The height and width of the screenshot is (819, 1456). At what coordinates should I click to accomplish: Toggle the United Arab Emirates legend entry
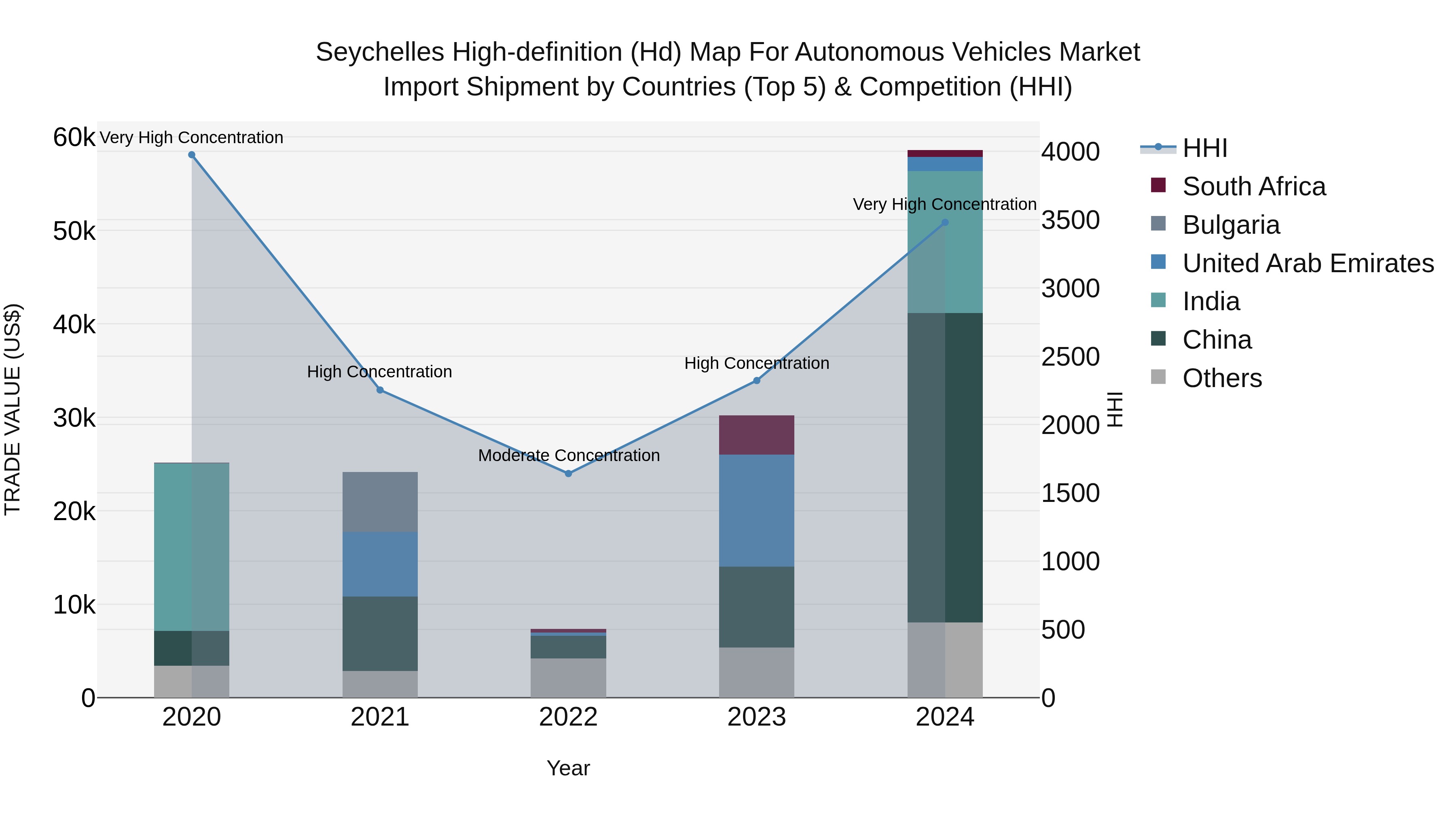[x=1292, y=263]
